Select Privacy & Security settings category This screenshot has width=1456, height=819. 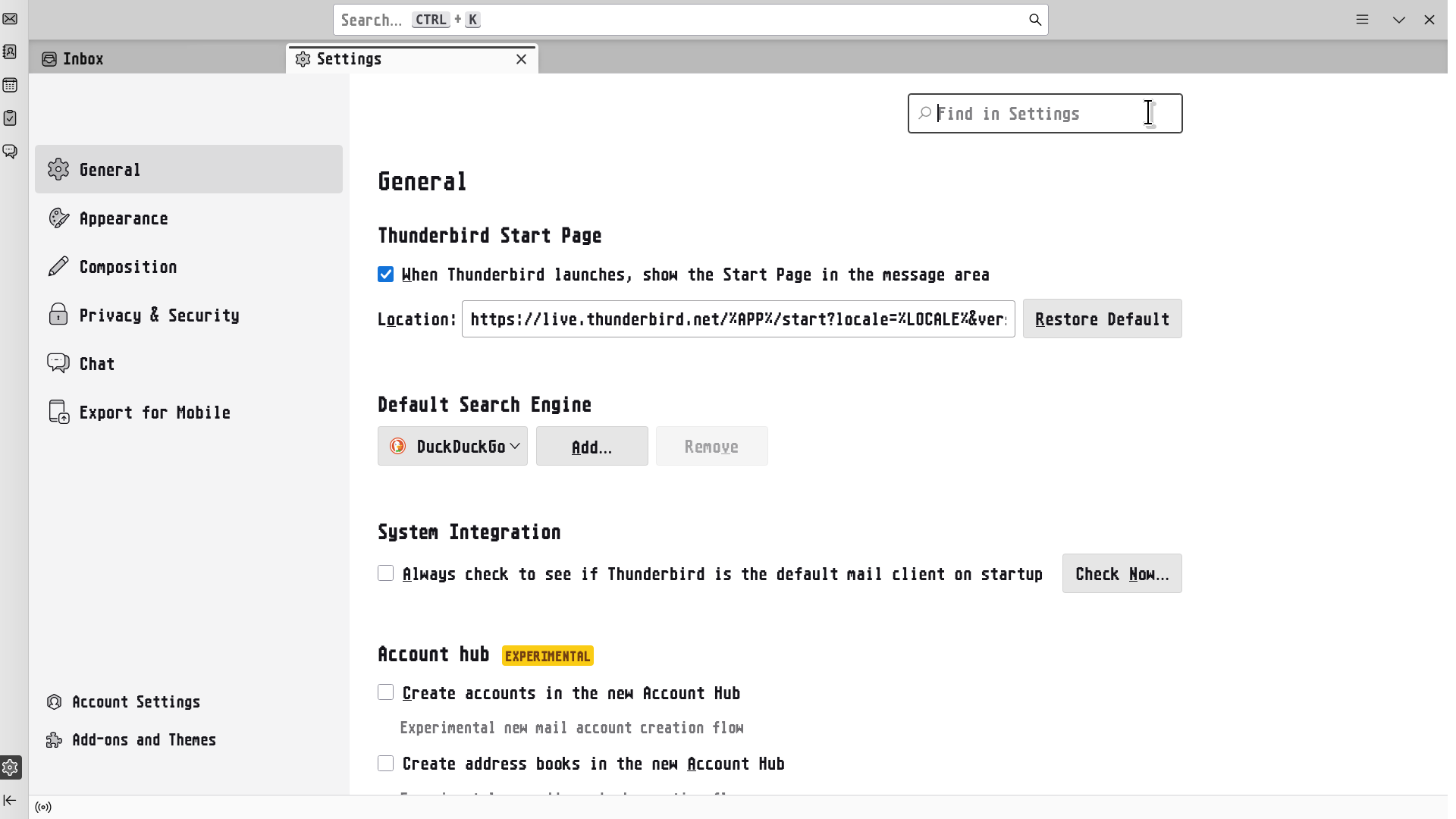point(160,315)
